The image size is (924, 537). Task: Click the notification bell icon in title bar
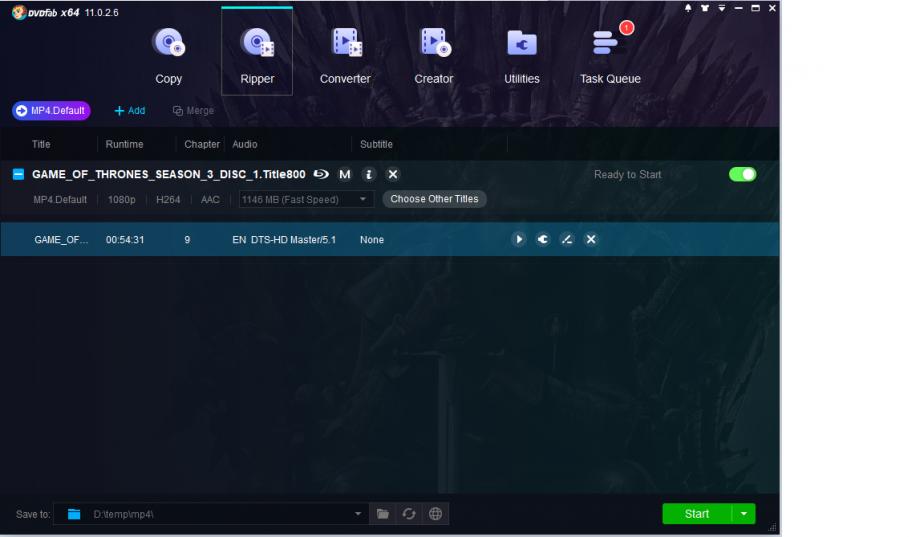(688, 8)
